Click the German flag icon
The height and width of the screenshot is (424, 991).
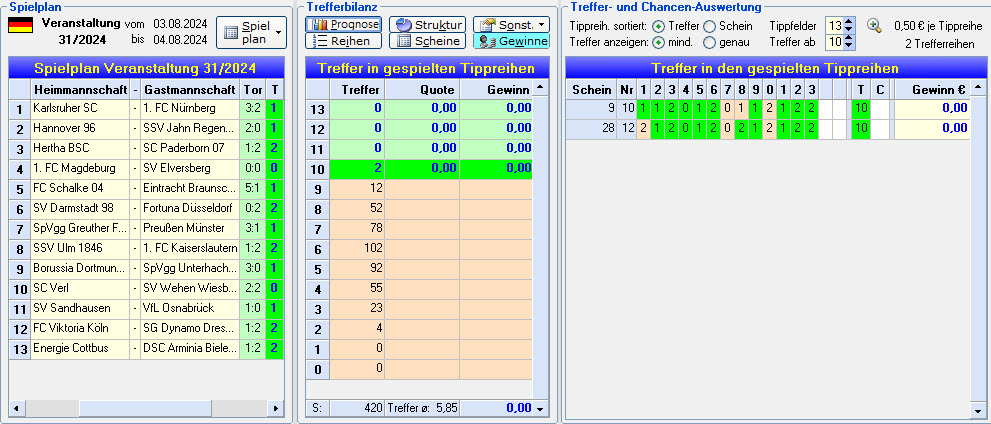click(x=20, y=25)
